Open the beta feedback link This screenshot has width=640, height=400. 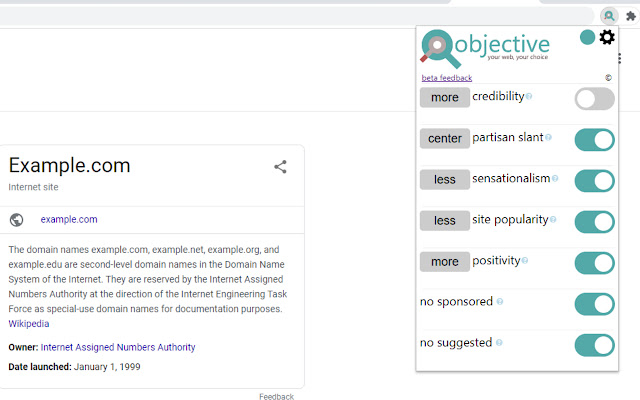447,78
